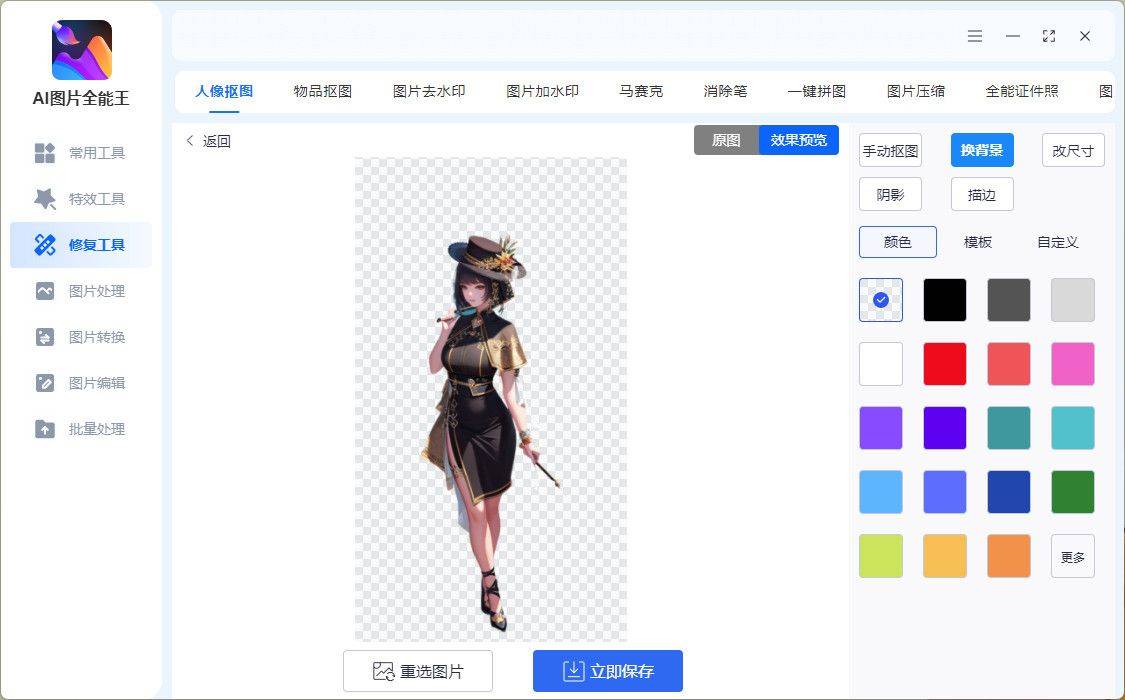Click the 手动抠图 button

coord(890,151)
